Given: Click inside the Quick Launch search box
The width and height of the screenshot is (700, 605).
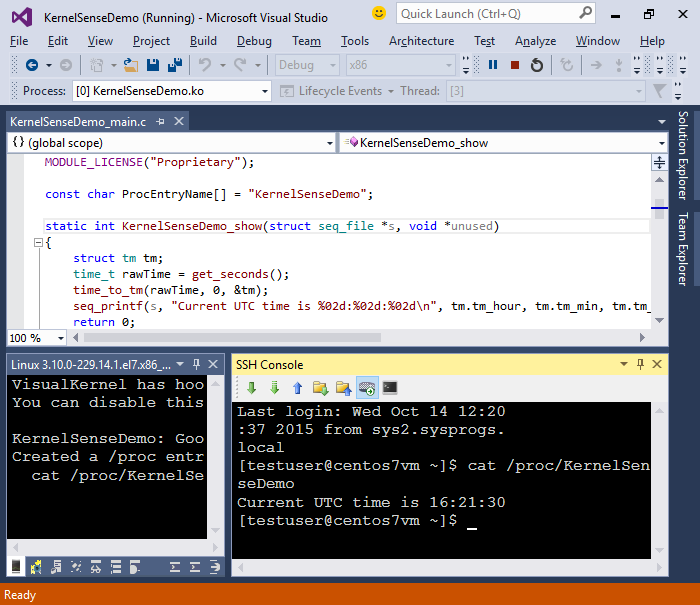Looking at the screenshot, I should [x=496, y=13].
